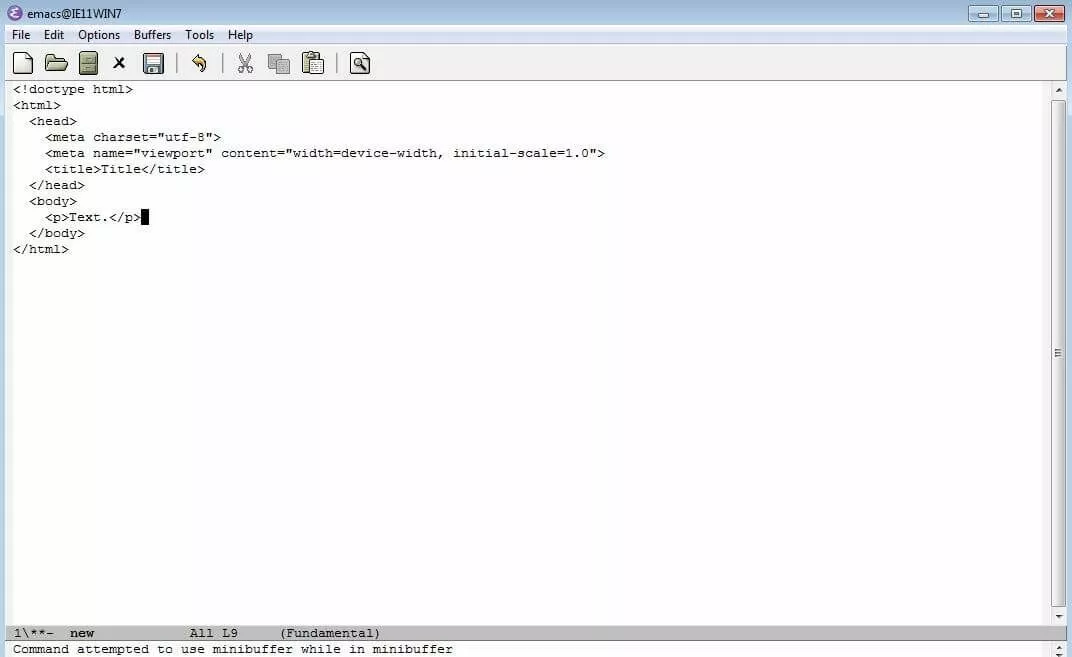Open the directory (Dired) cabinet icon

(88, 64)
